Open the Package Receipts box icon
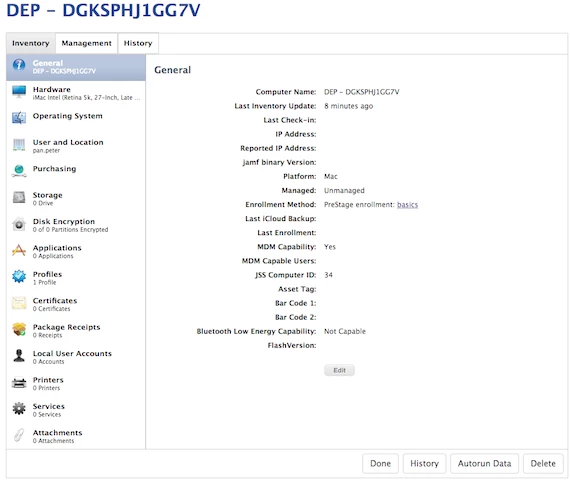This screenshot has height=480, width=570. pyautogui.click(x=19, y=329)
